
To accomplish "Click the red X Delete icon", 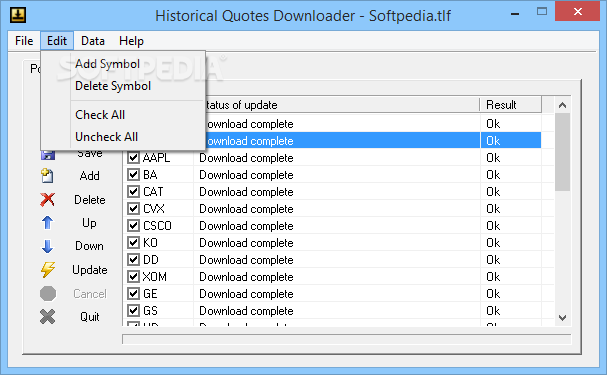I will (47, 200).
